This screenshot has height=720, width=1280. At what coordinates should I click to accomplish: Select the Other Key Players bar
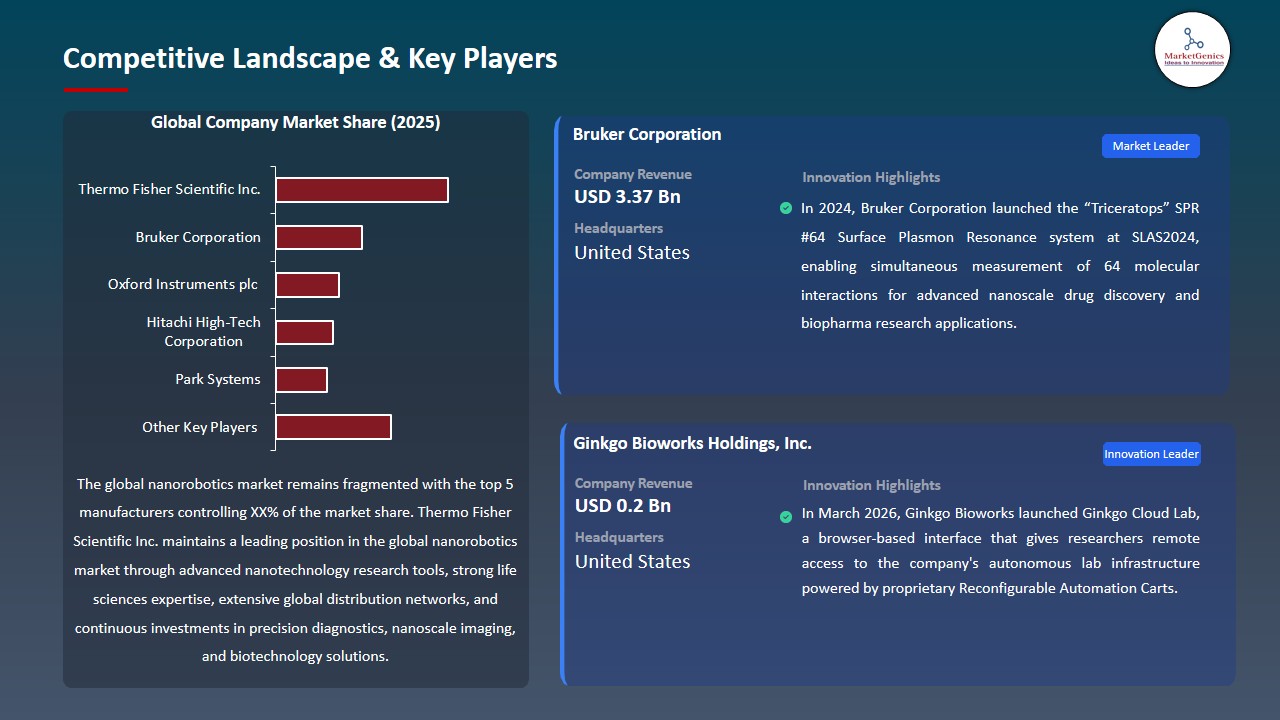[x=333, y=427]
